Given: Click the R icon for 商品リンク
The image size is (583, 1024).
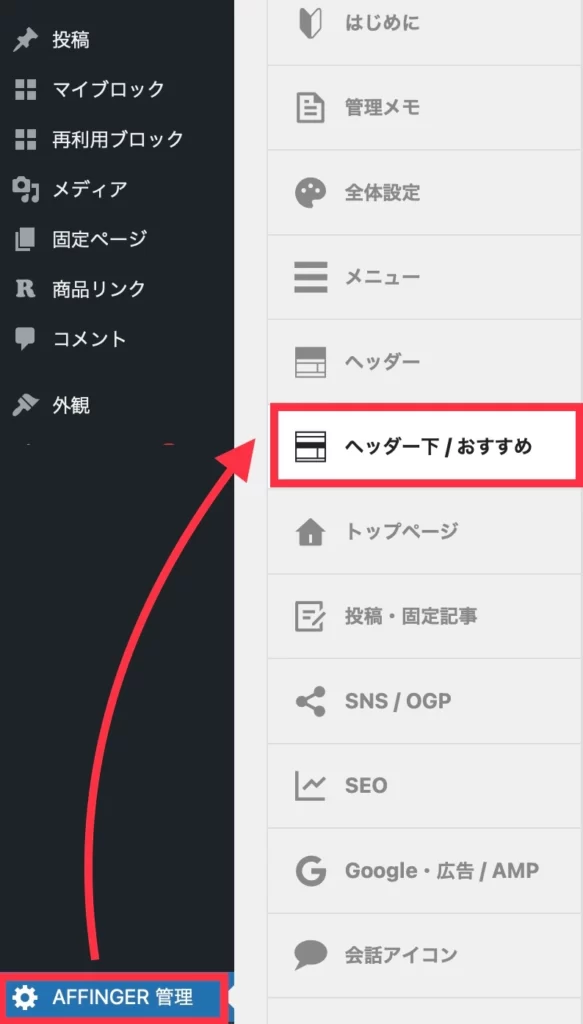Looking at the screenshot, I should [x=25, y=289].
